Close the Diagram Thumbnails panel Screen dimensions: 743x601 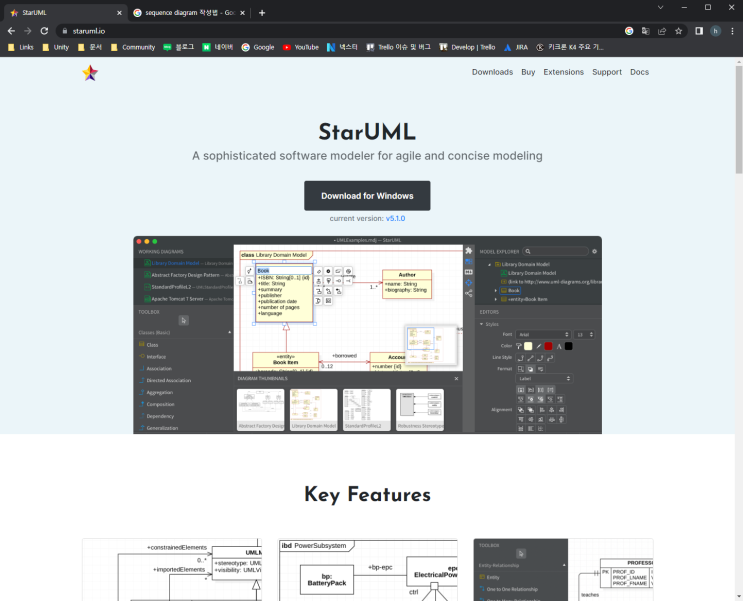click(456, 379)
